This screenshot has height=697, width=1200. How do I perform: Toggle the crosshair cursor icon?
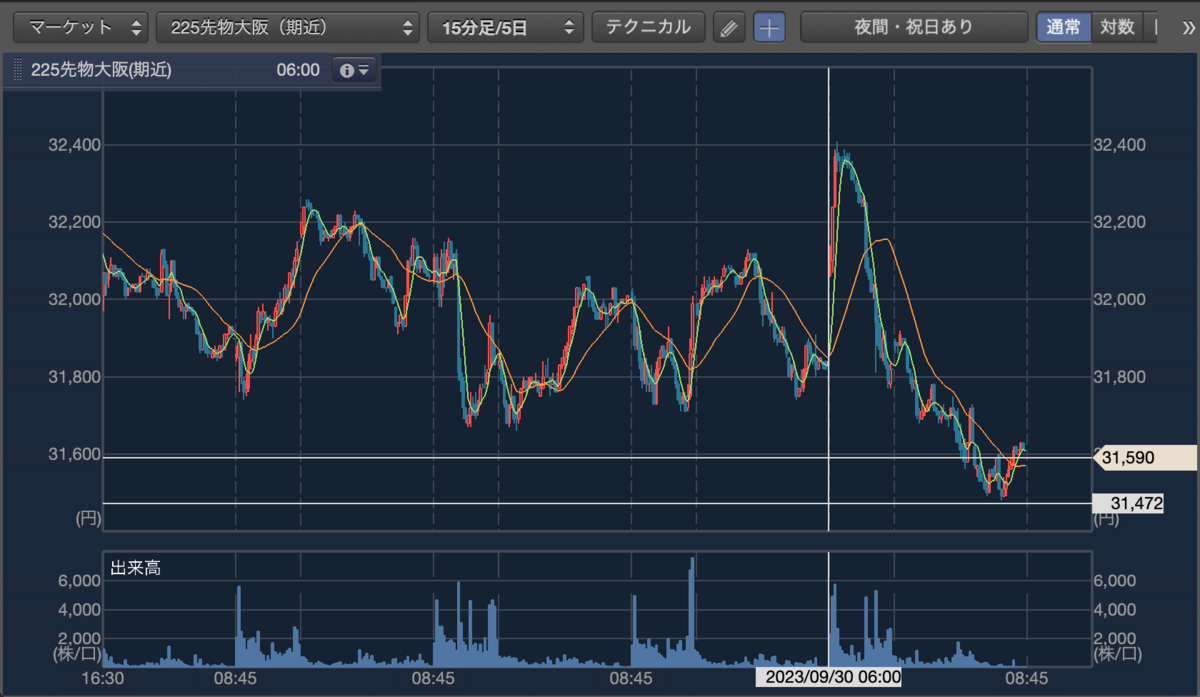[769, 28]
